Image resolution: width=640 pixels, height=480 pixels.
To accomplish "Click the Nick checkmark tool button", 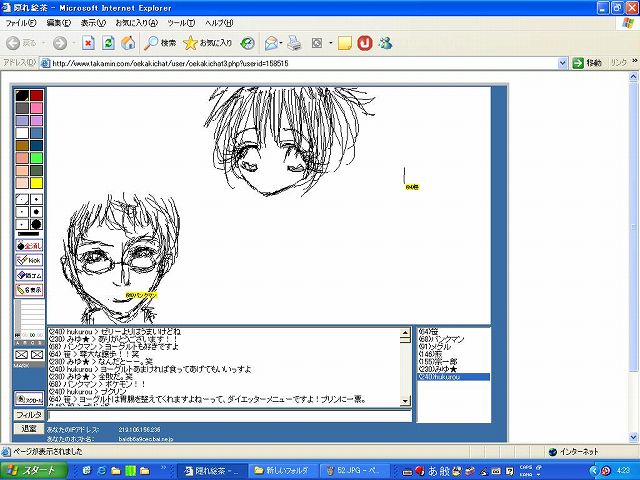I will (x=29, y=260).
